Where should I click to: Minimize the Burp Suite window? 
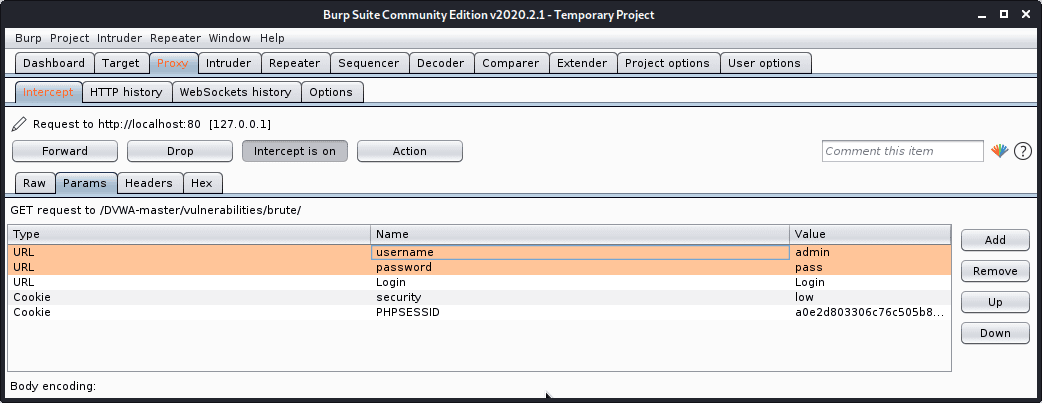pos(982,14)
